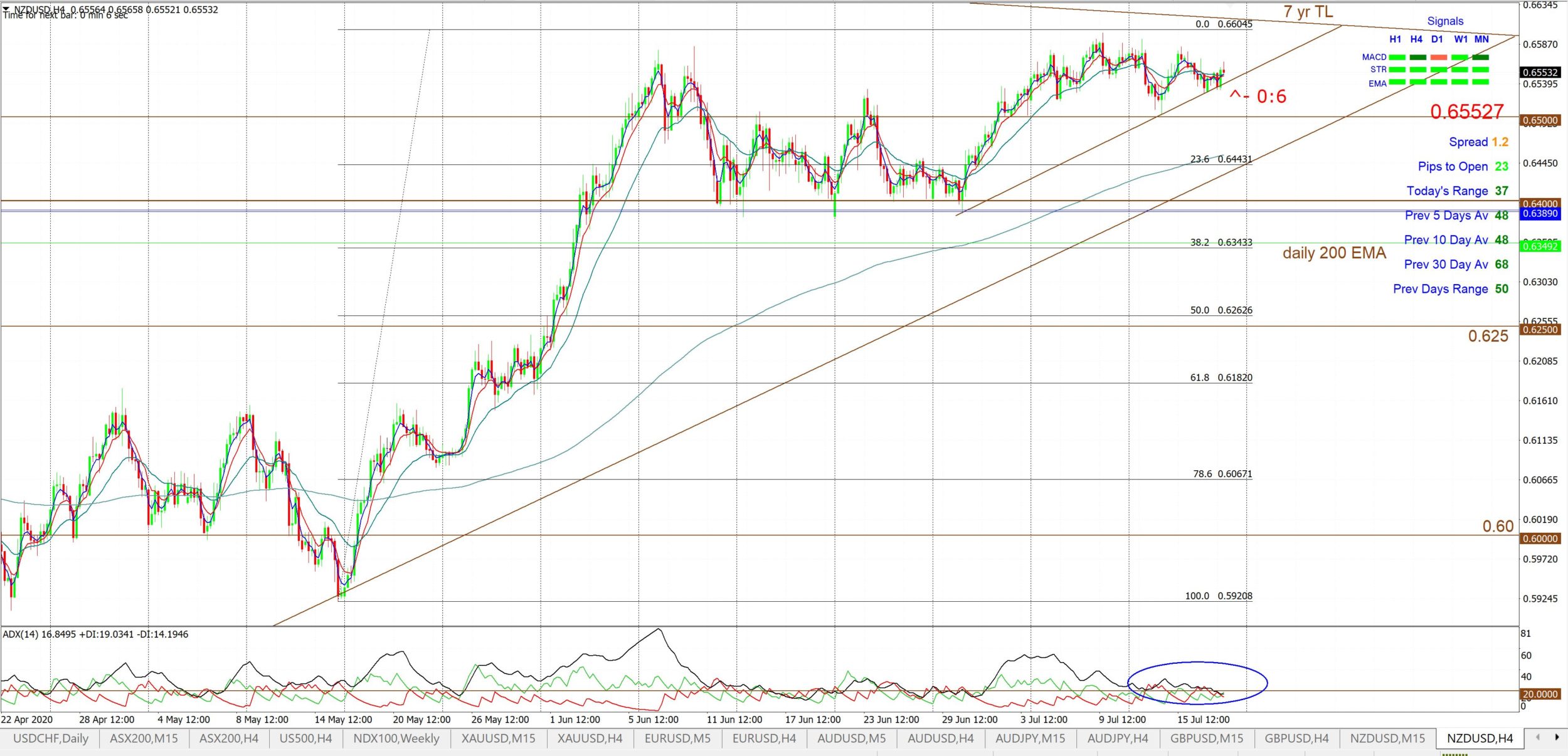Open the US500,H4 chart tab
This screenshot has width=1568, height=756.
[x=306, y=738]
